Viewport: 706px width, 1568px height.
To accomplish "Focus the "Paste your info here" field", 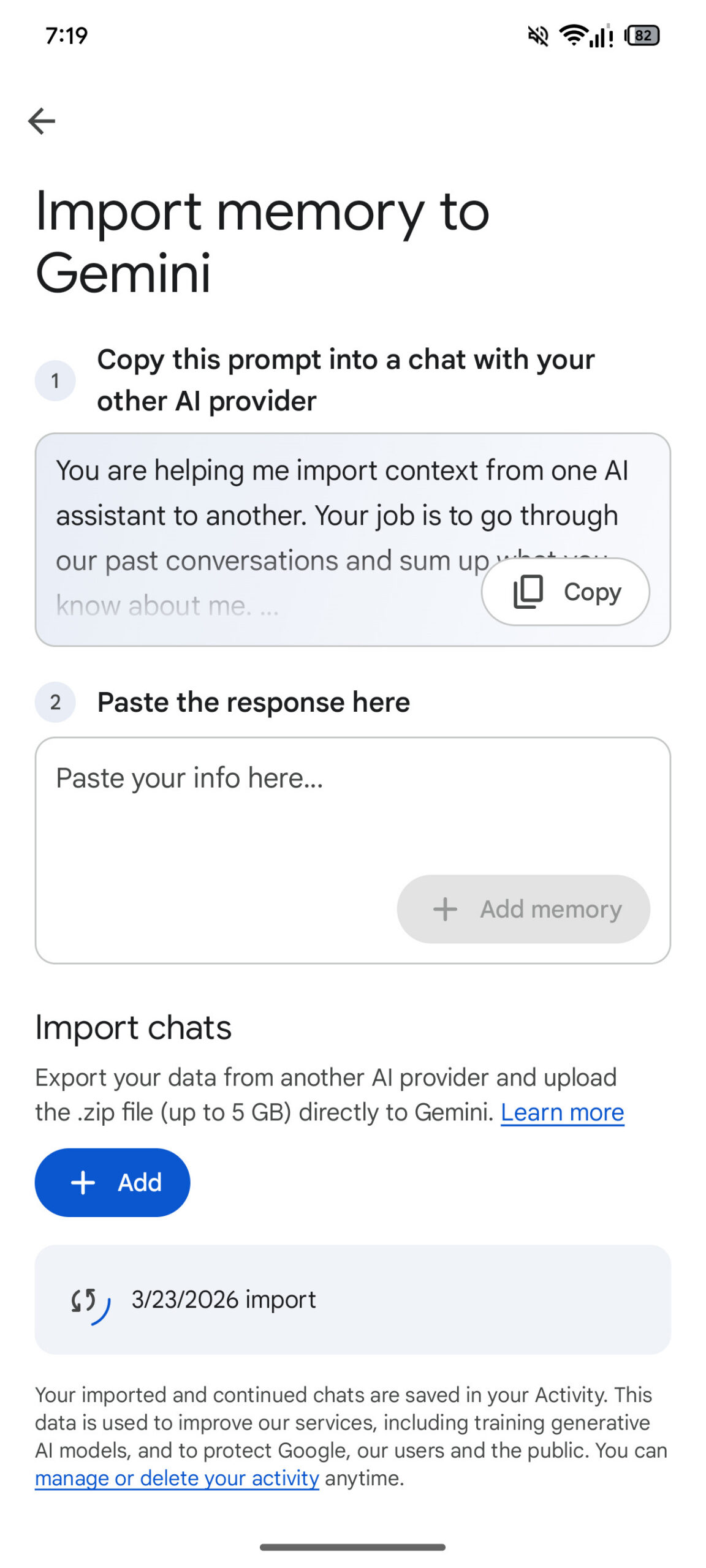I will pos(245,809).
